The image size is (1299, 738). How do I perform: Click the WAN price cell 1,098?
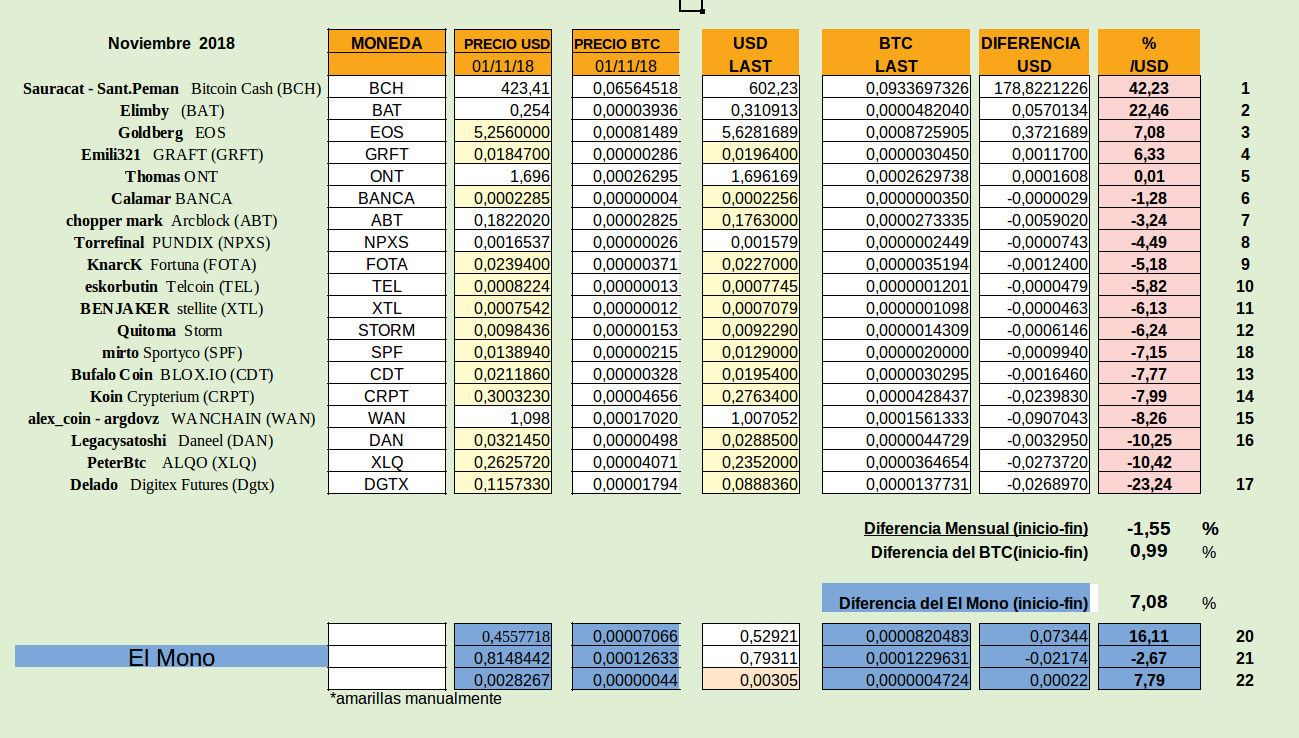504,418
